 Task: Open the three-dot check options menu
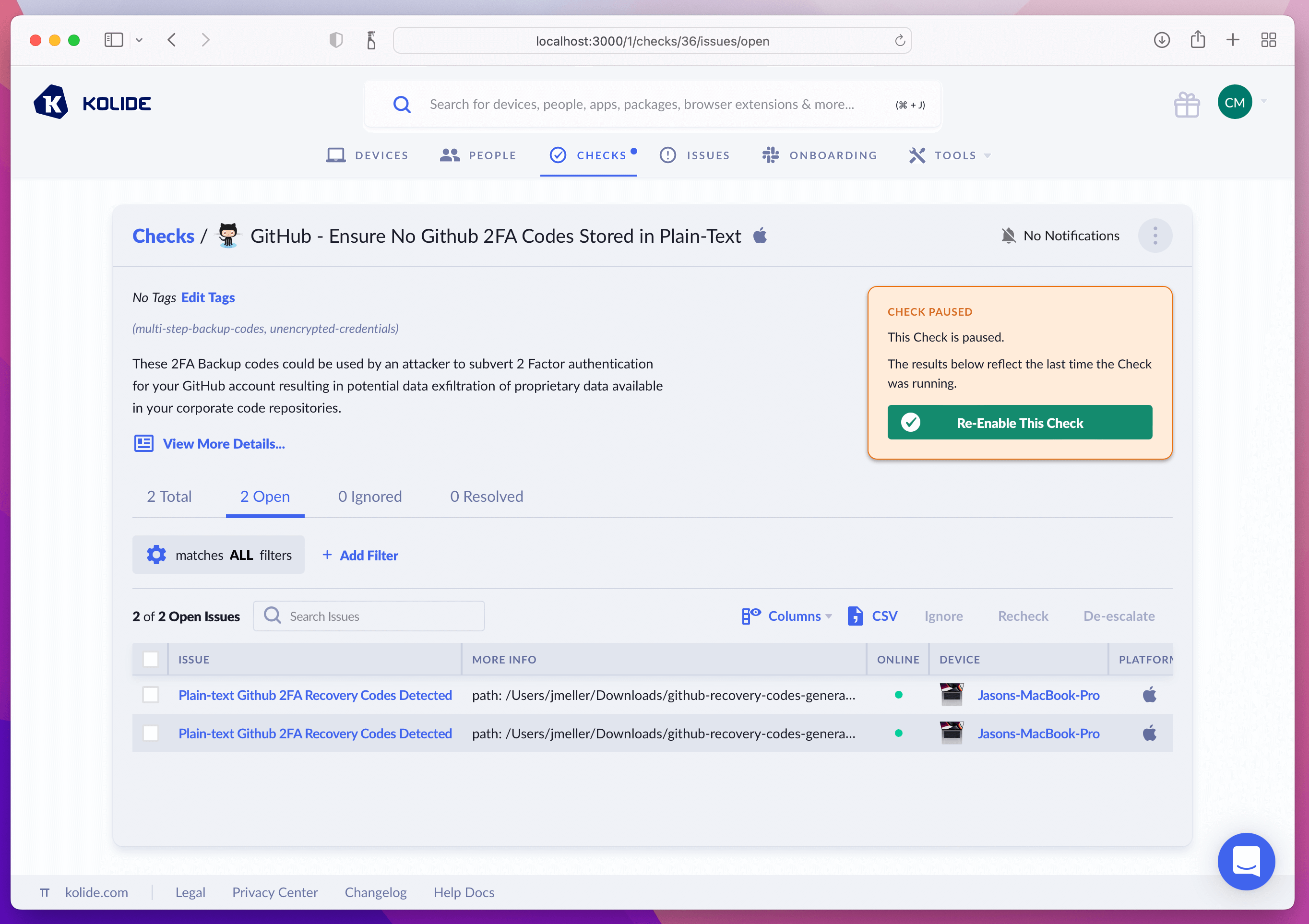tap(1154, 236)
